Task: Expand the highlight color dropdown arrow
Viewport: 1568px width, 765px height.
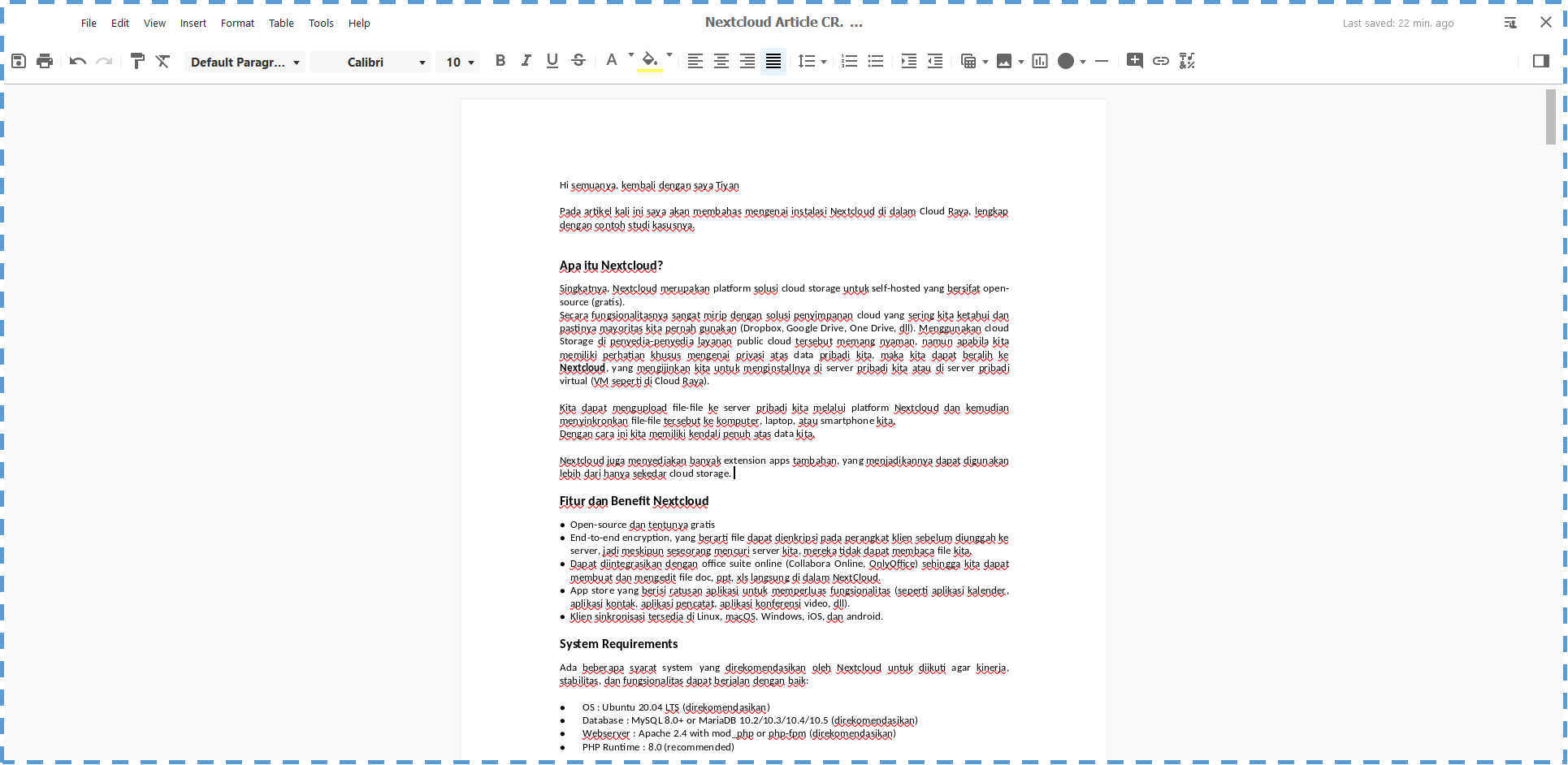Action: (669, 55)
